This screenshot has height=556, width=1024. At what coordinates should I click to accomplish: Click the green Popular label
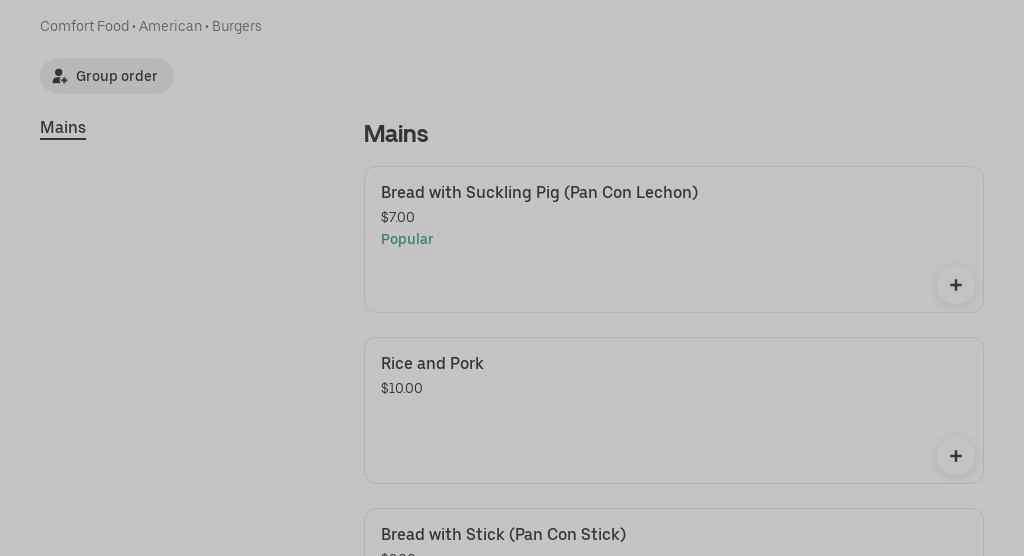coord(407,239)
